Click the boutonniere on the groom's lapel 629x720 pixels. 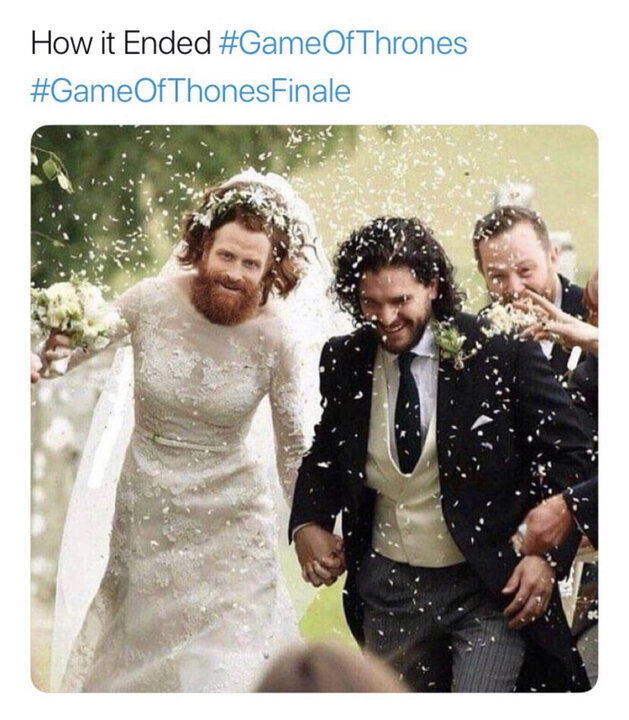[x=449, y=341]
